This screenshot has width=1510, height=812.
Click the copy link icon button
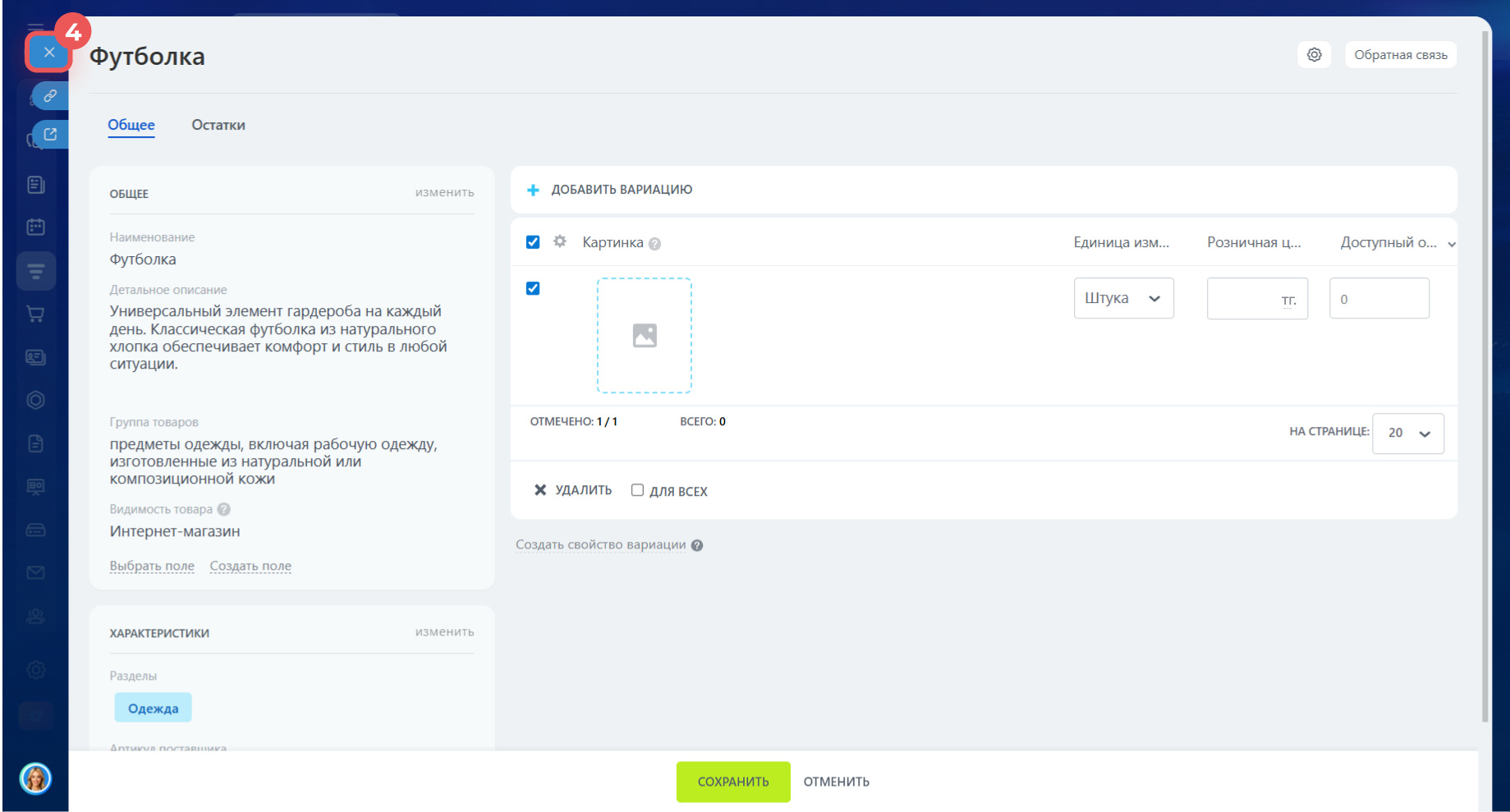coord(50,96)
